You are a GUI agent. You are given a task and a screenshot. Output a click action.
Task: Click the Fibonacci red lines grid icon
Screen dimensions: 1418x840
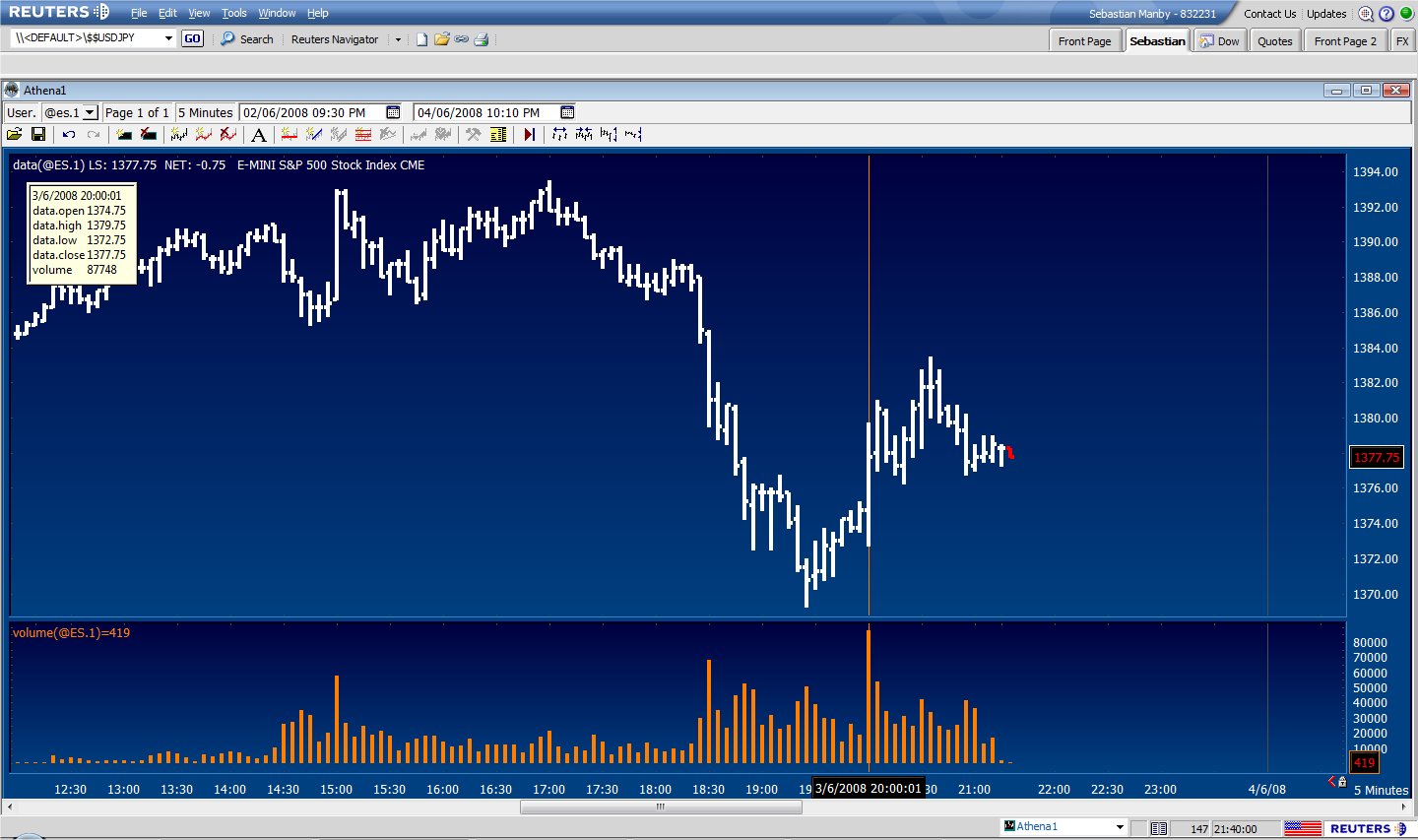[x=363, y=134]
